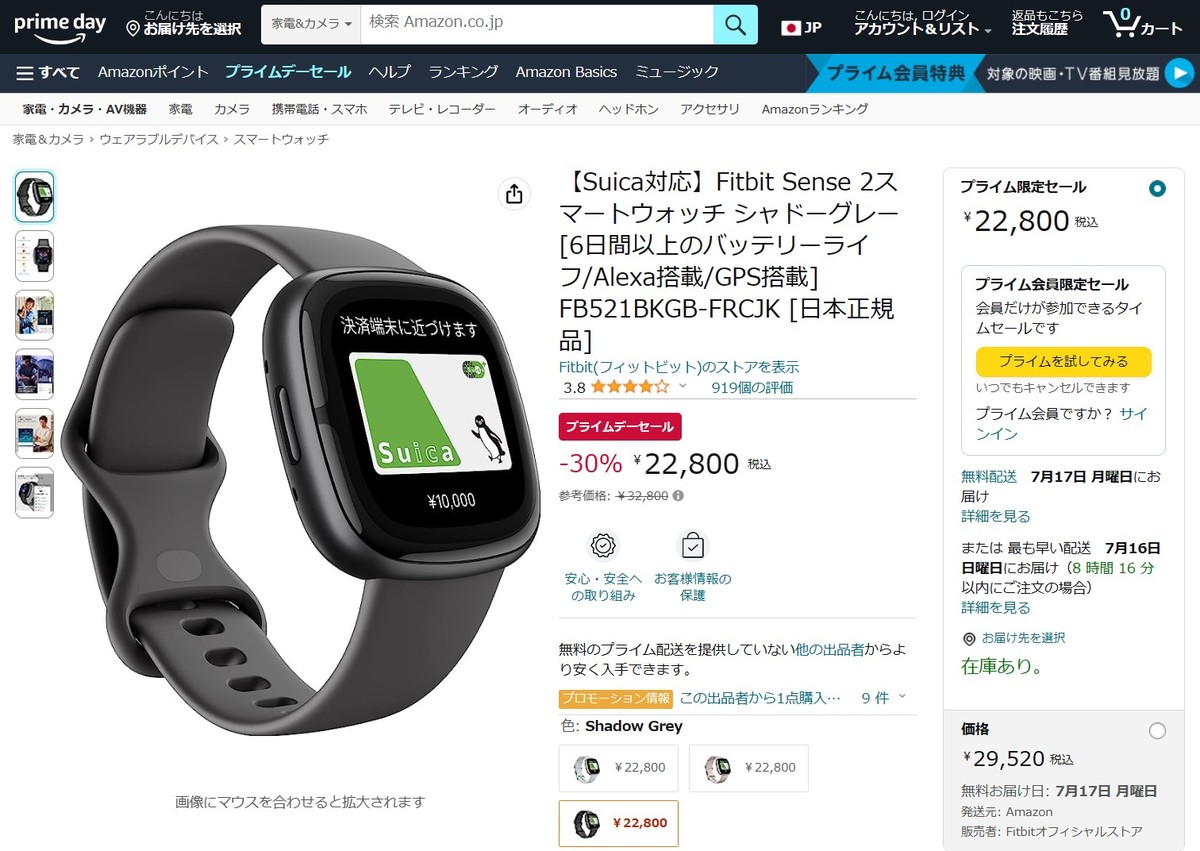
Task: Click the play icon on Prime video banner
Action: (1178, 73)
